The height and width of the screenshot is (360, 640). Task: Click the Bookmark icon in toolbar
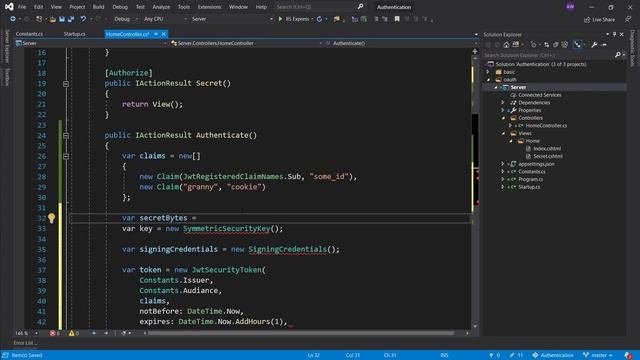[397, 19]
